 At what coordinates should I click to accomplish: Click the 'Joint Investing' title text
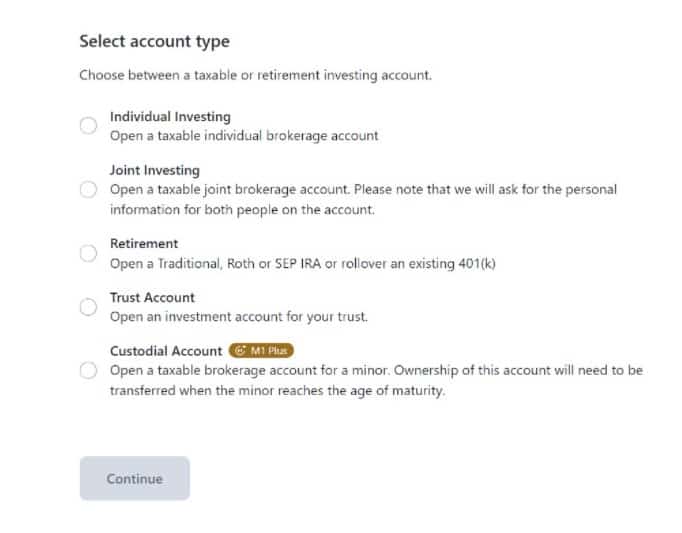point(155,170)
